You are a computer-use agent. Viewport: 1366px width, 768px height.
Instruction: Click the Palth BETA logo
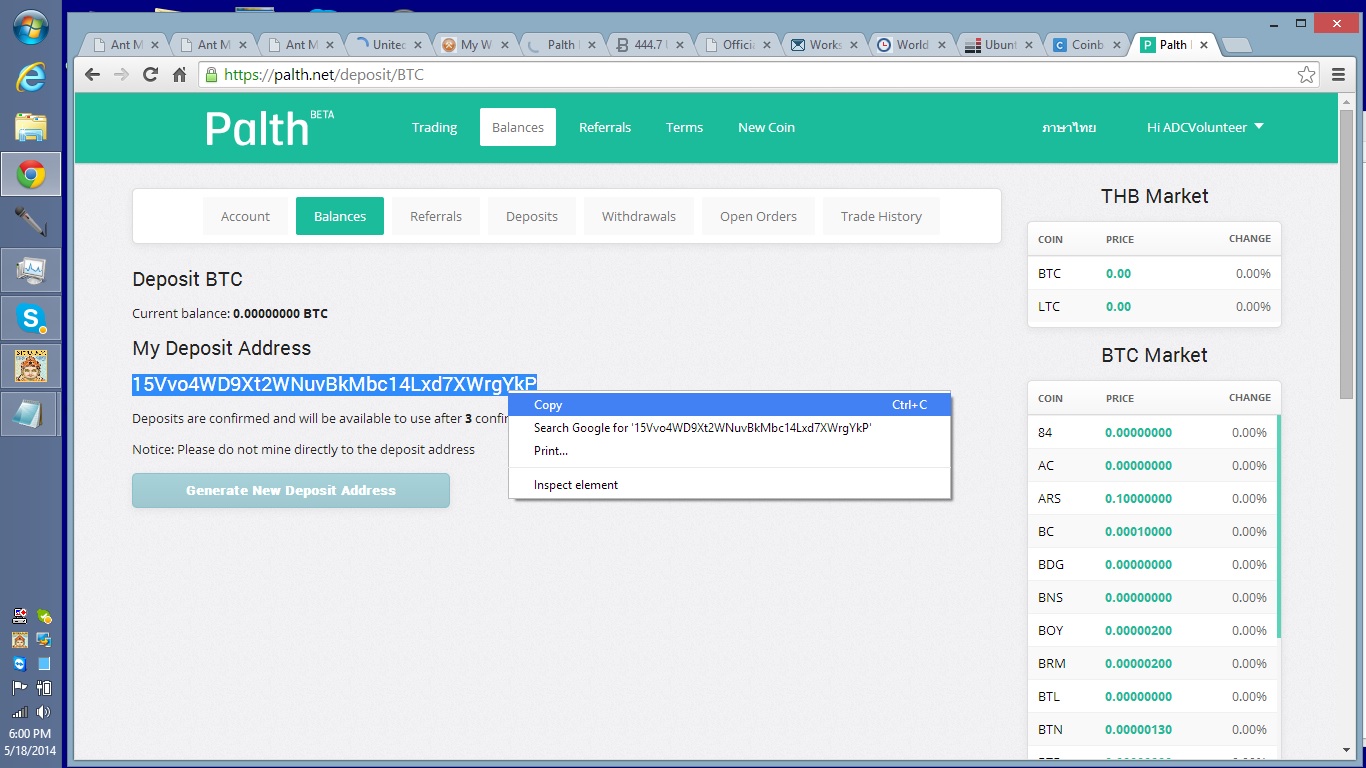click(x=268, y=128)
